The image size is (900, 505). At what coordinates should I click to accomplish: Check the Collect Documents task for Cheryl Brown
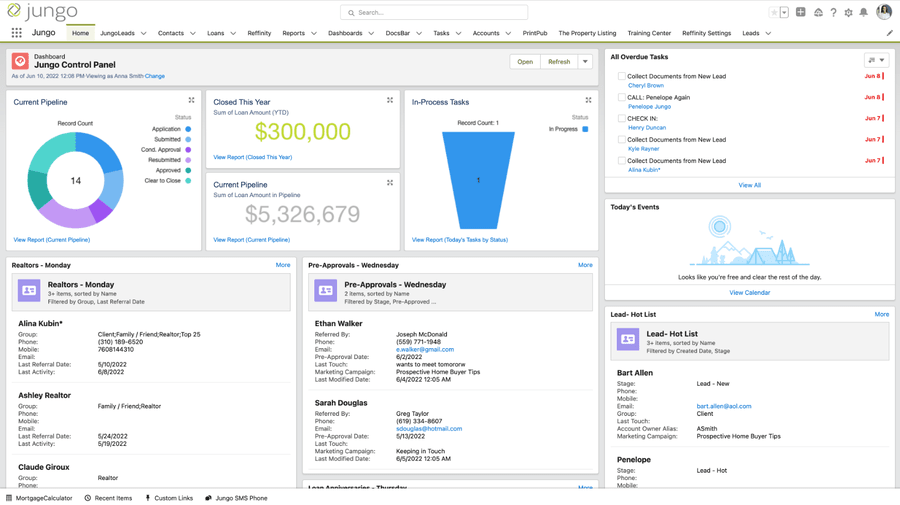click(622, 76)
